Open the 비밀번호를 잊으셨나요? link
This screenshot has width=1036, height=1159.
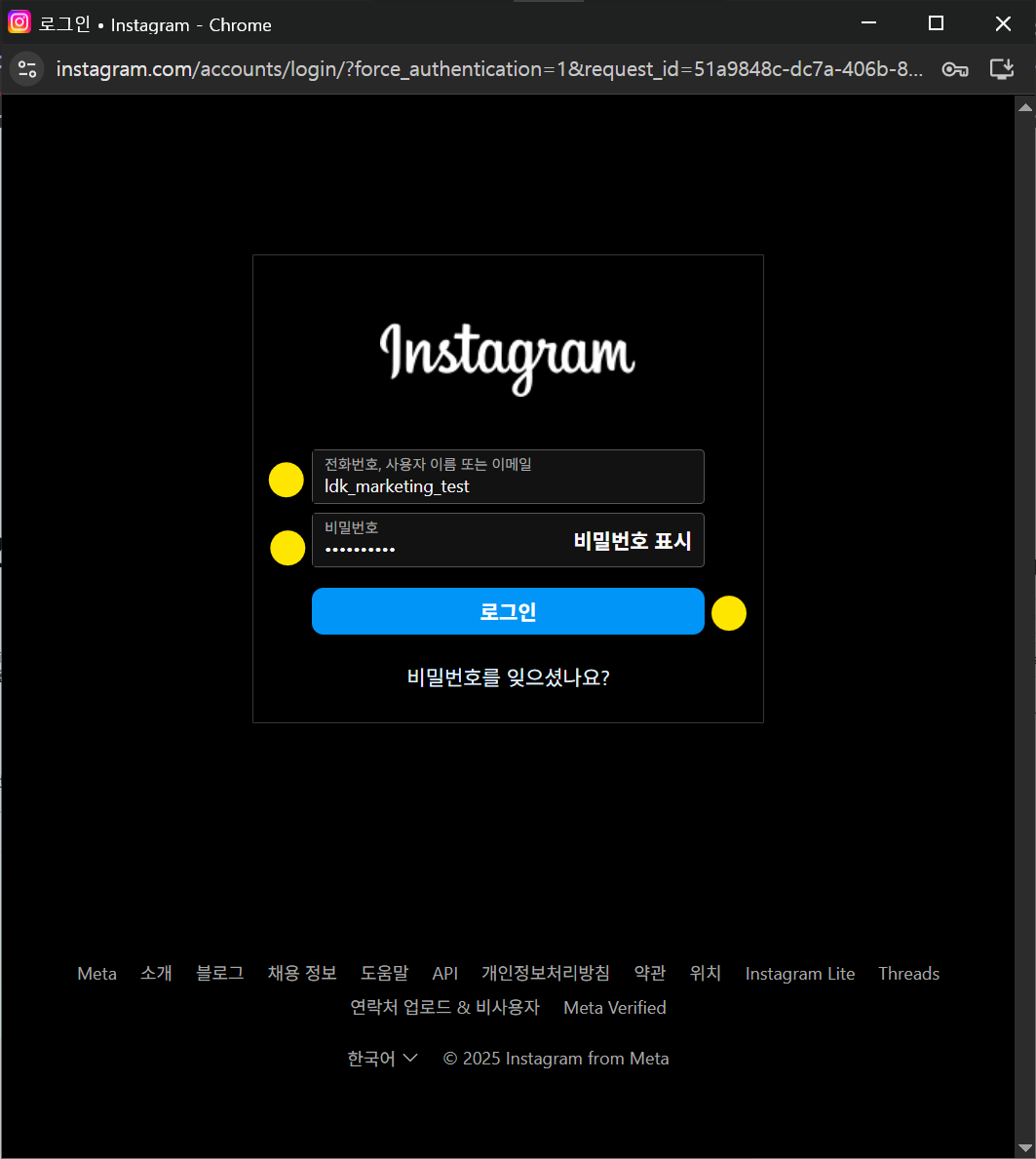click(509, 677)
